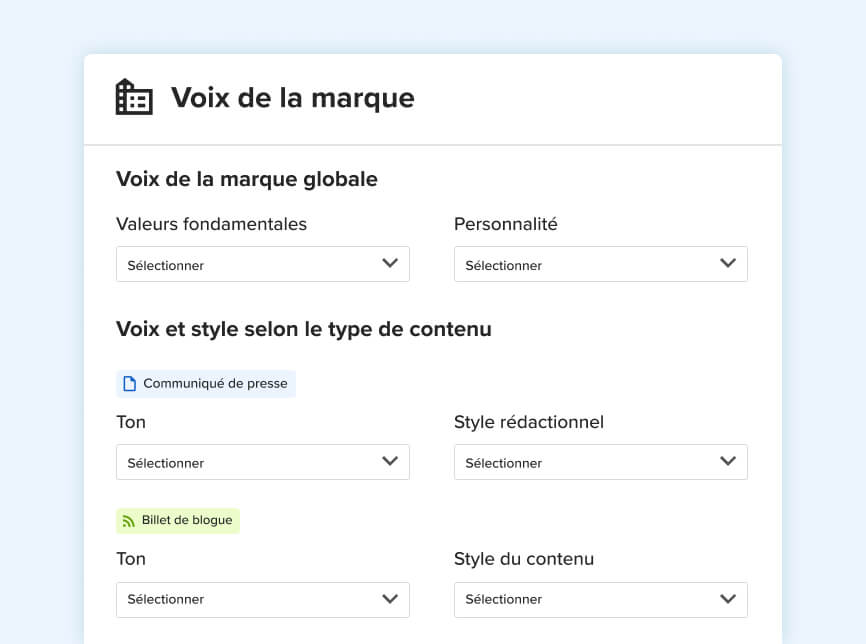Click the document icon in Communiqué de presse tag
Screen dimensions: 866x644
pos(129,384)
